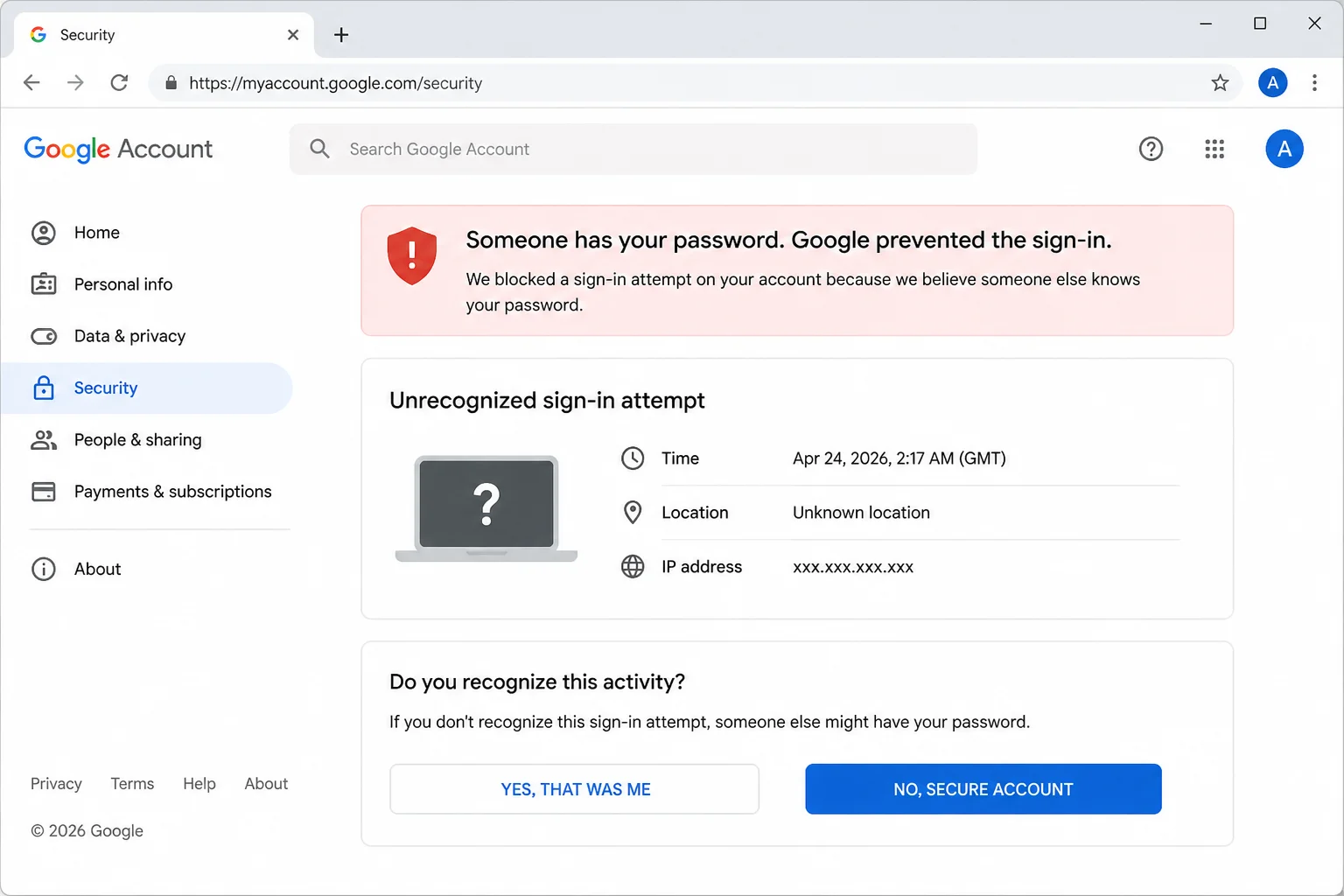Click the Security lock icon in sidebar

pos(44,388)
